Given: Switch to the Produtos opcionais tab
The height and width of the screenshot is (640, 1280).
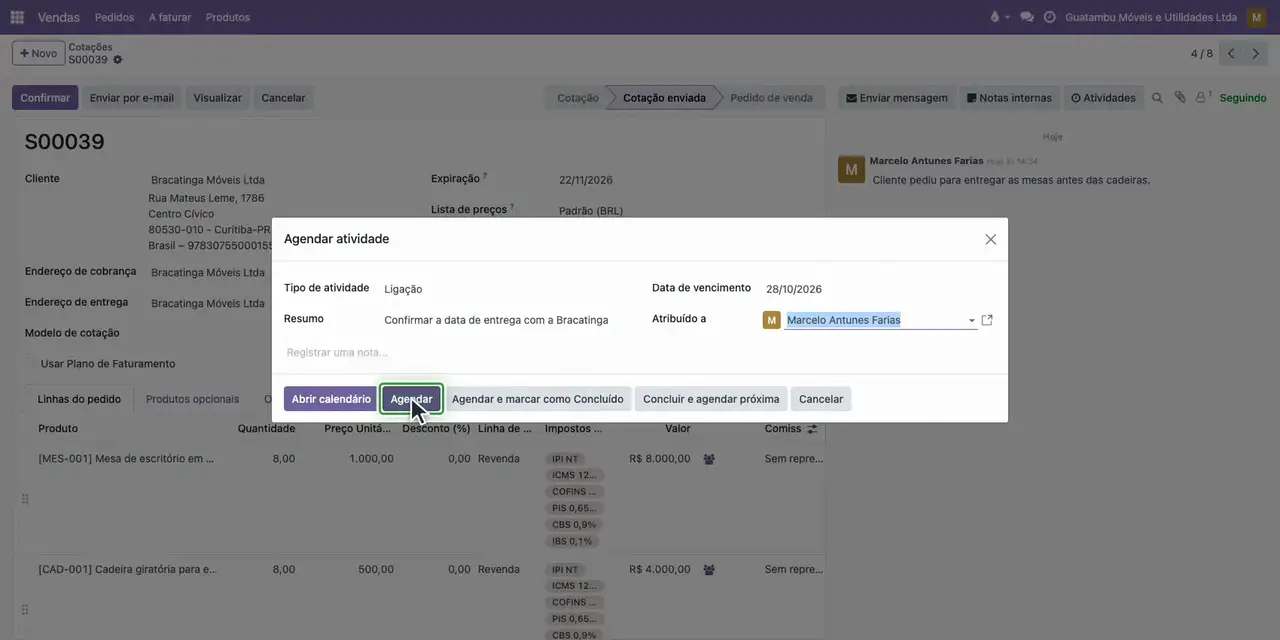Looking at the screenshot, I should 192,399.
